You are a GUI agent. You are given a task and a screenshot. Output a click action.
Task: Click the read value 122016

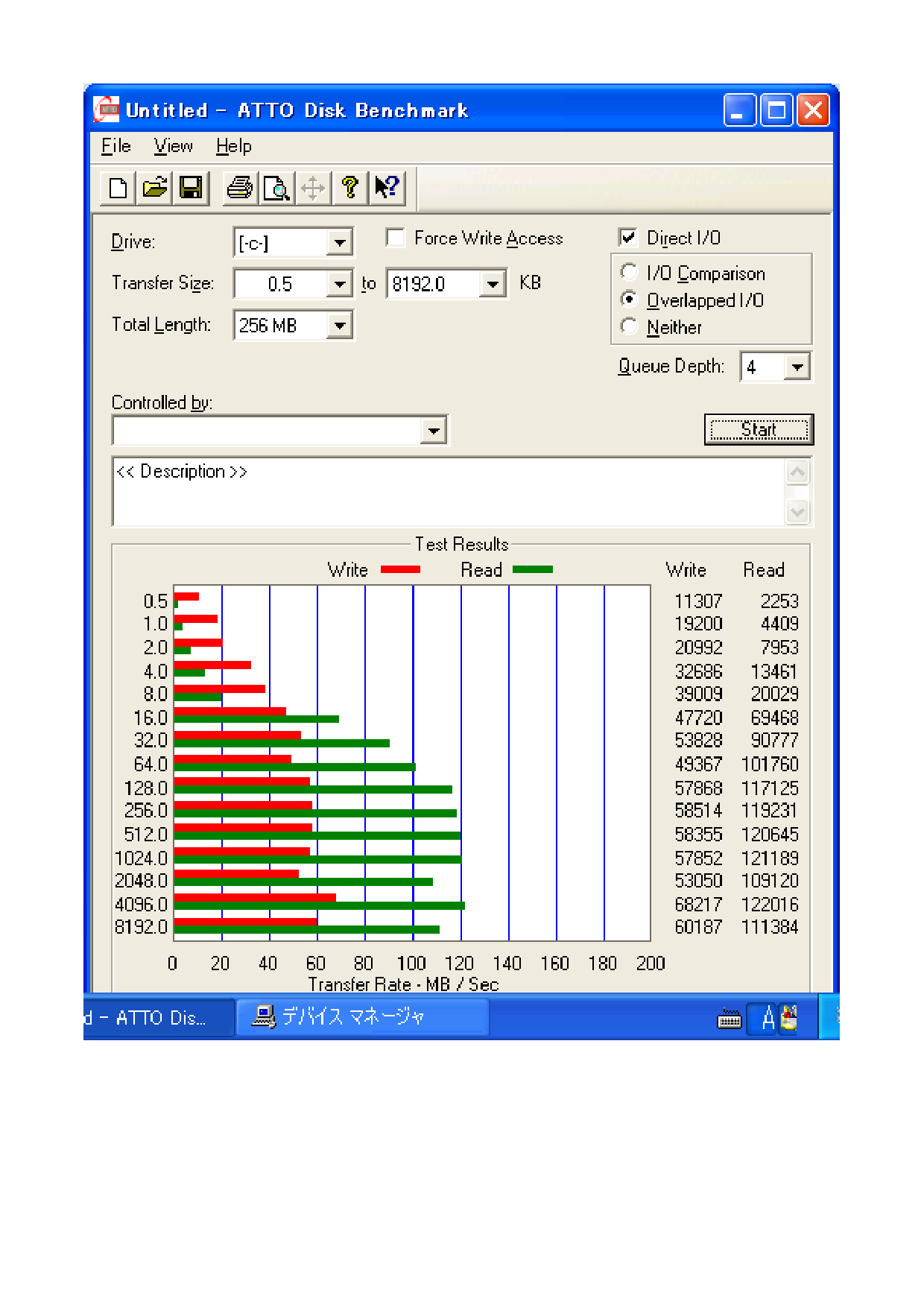(770, 905)
